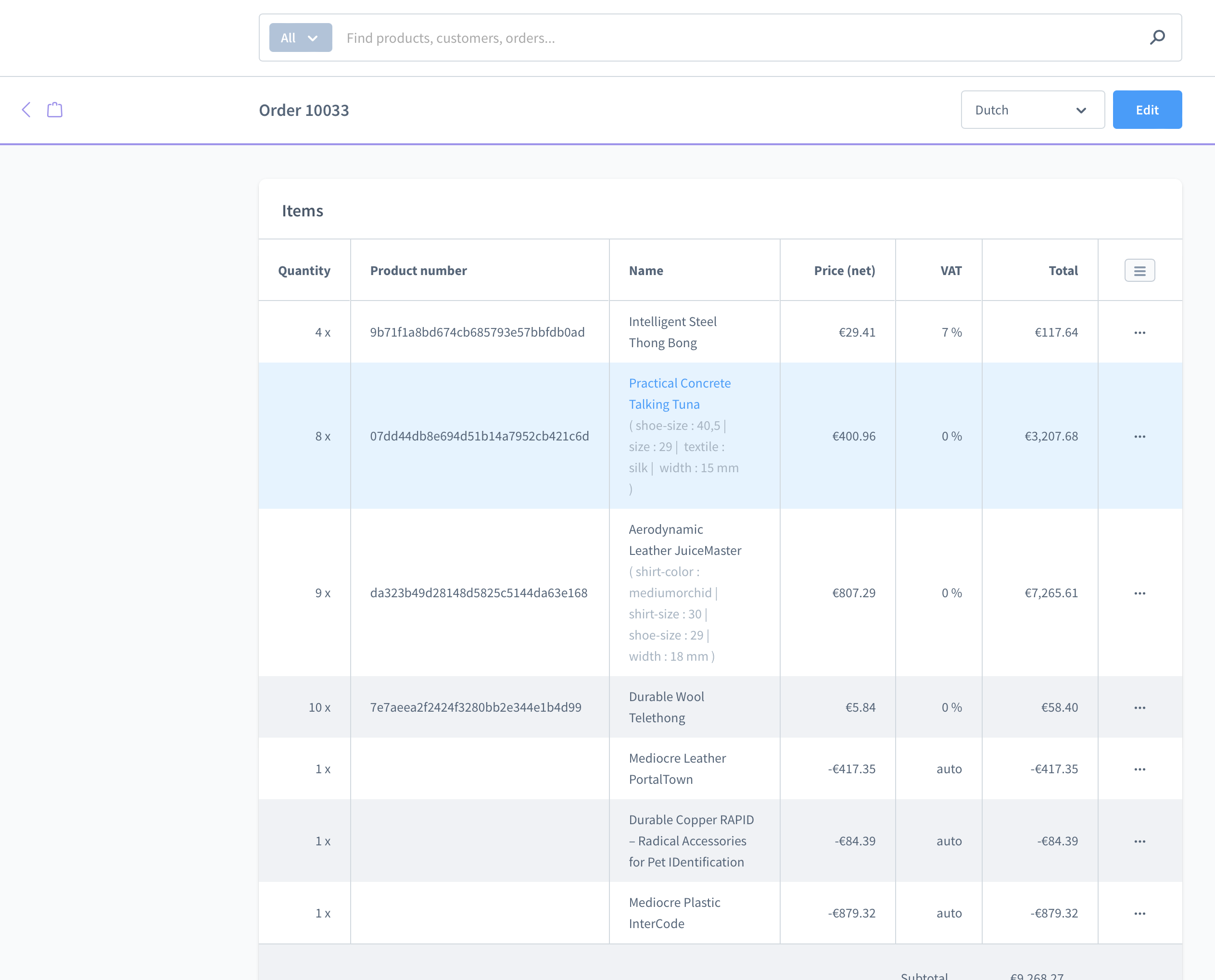The width and height of the screenshot is (1215, 980).
Task: Open actions menu for Mediocre Plastic InterCode
Action: [x=1139, y=914]
